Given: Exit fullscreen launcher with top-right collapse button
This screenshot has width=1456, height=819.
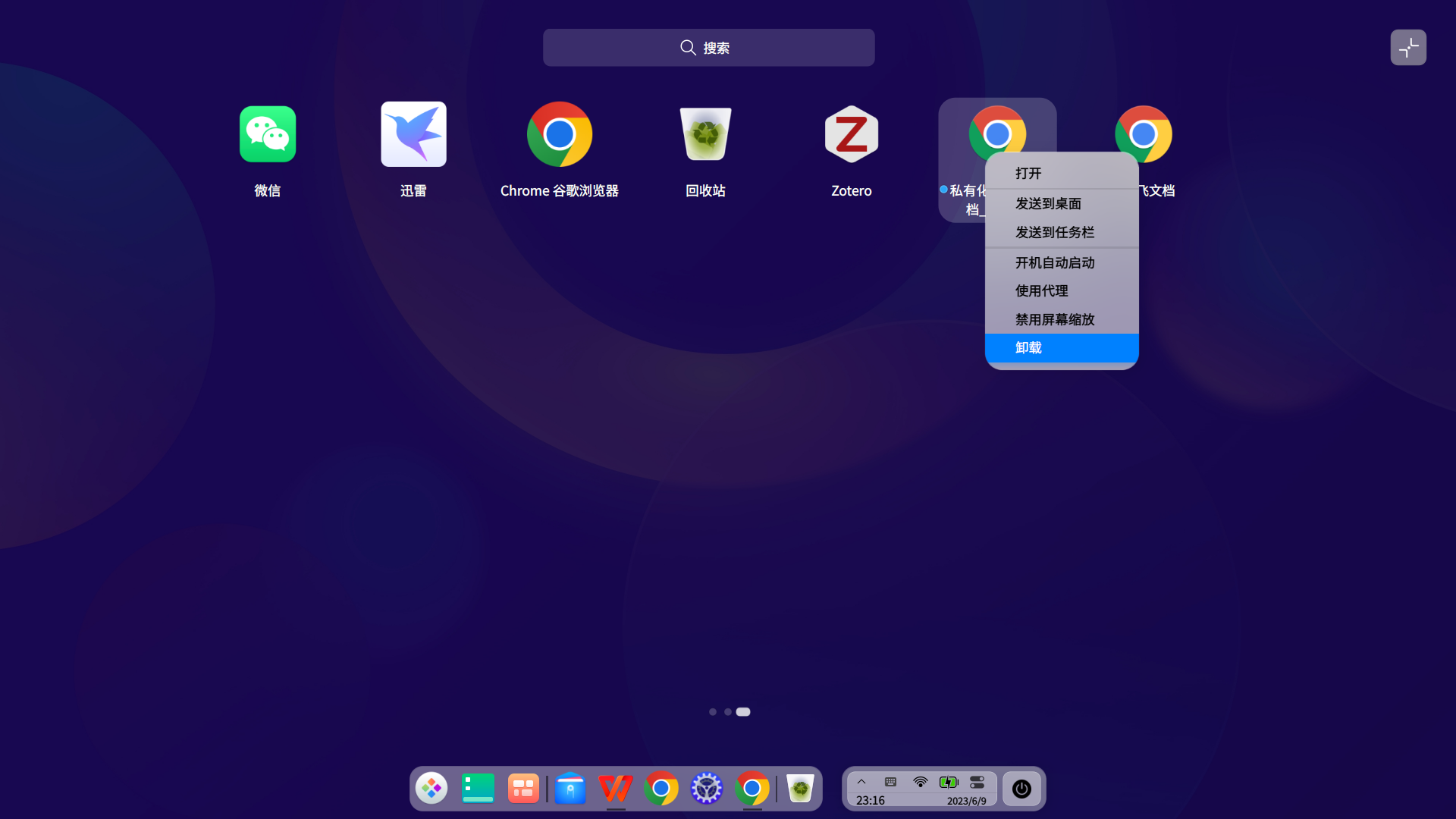Looking at the screenshot, I should (1408, 48).
